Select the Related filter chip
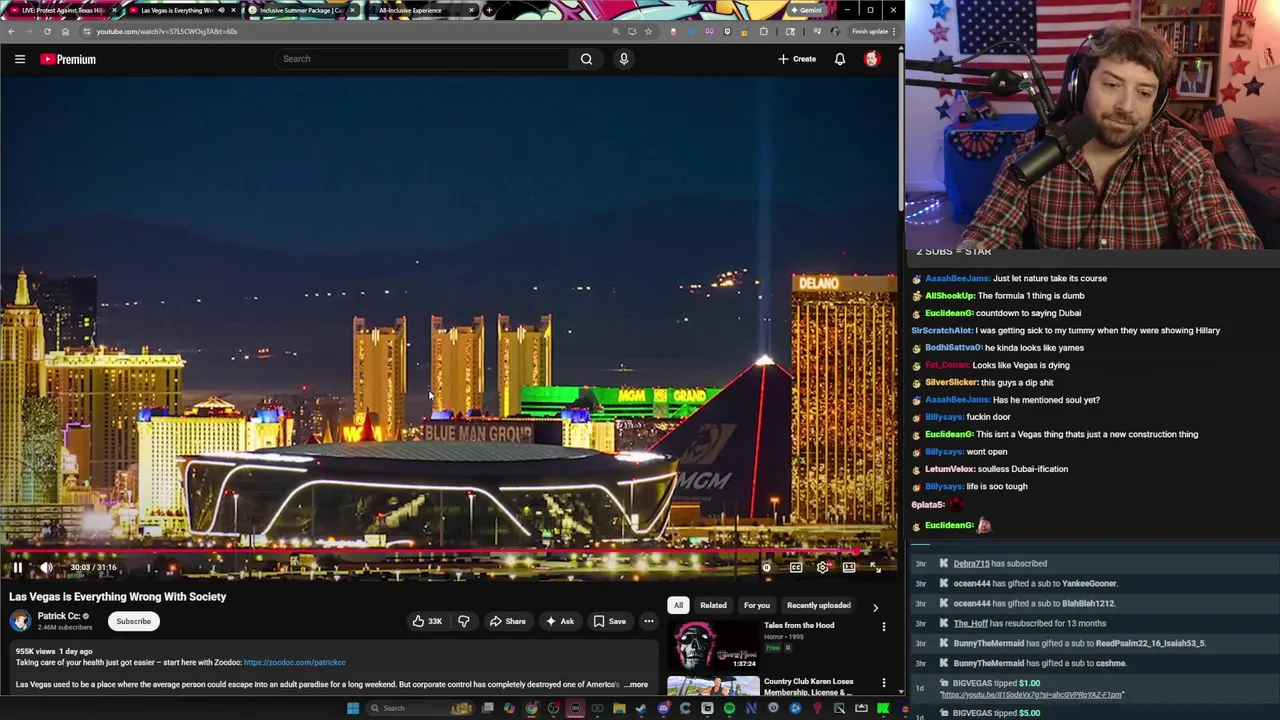 (x=713, y=605)
